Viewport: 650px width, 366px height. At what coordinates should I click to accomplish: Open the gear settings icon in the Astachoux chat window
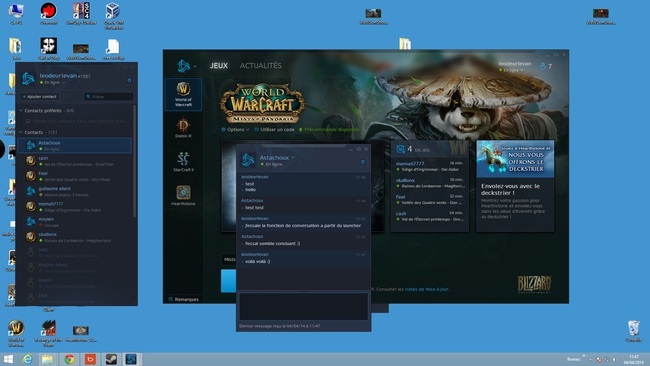click(x=363, y=162)
